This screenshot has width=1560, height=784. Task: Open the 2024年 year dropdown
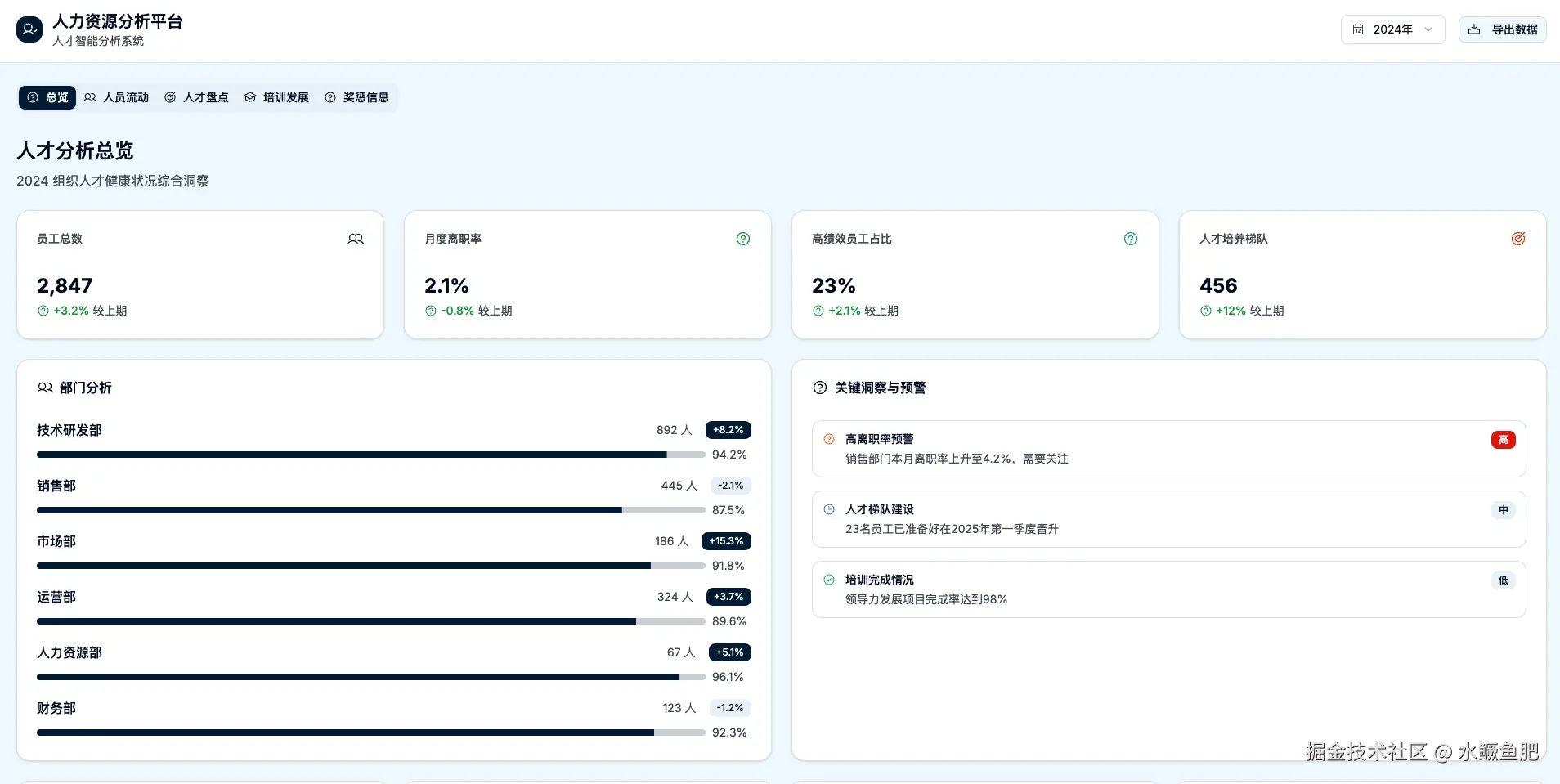pos(1392,29)
